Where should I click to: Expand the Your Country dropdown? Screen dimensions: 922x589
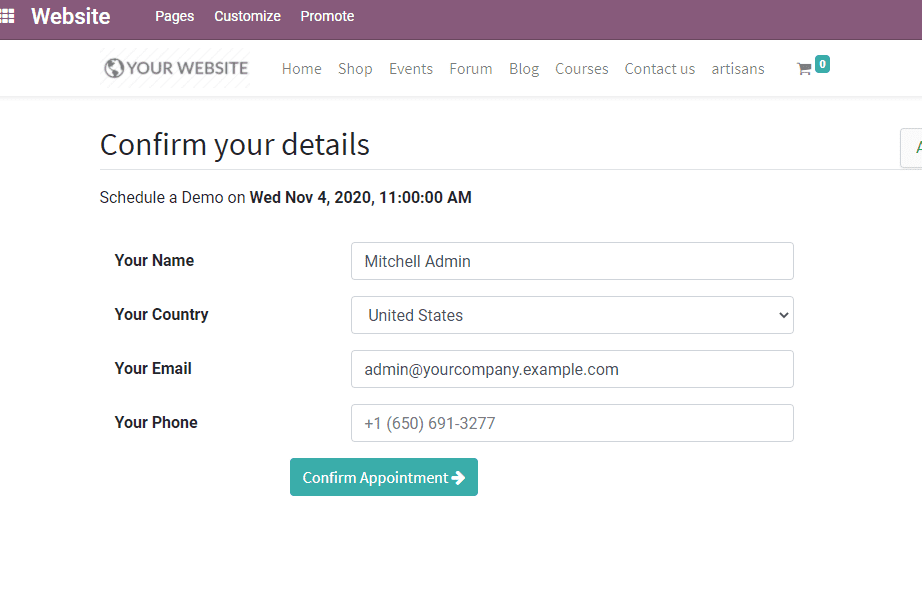[x=572, y=315]
